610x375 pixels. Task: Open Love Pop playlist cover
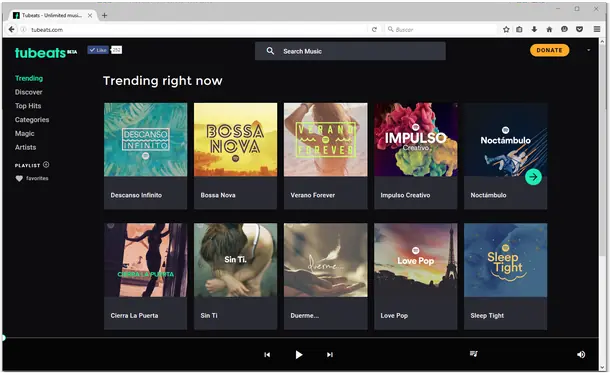tap(415, 260)
